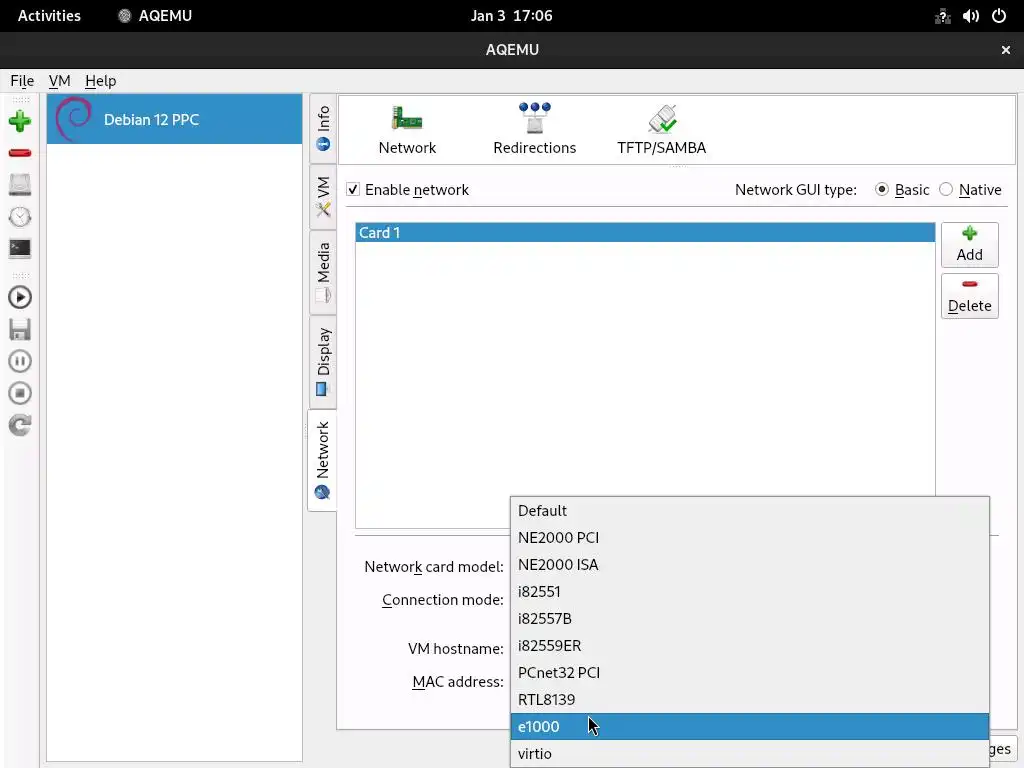
Task: Click the Debian swirl logo of the VM
Action: (x=73, y=119)
